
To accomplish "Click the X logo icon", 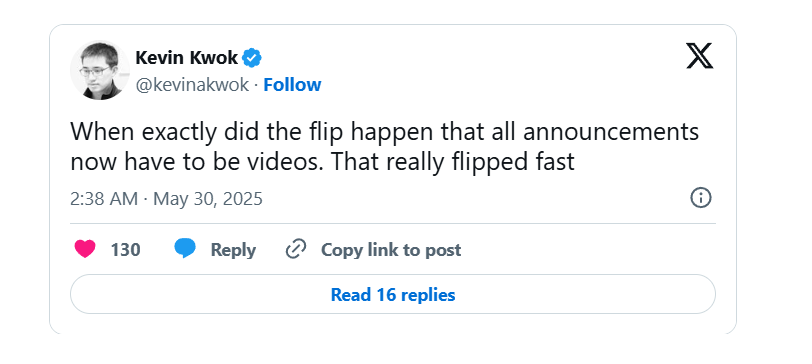I will (700, 56).
